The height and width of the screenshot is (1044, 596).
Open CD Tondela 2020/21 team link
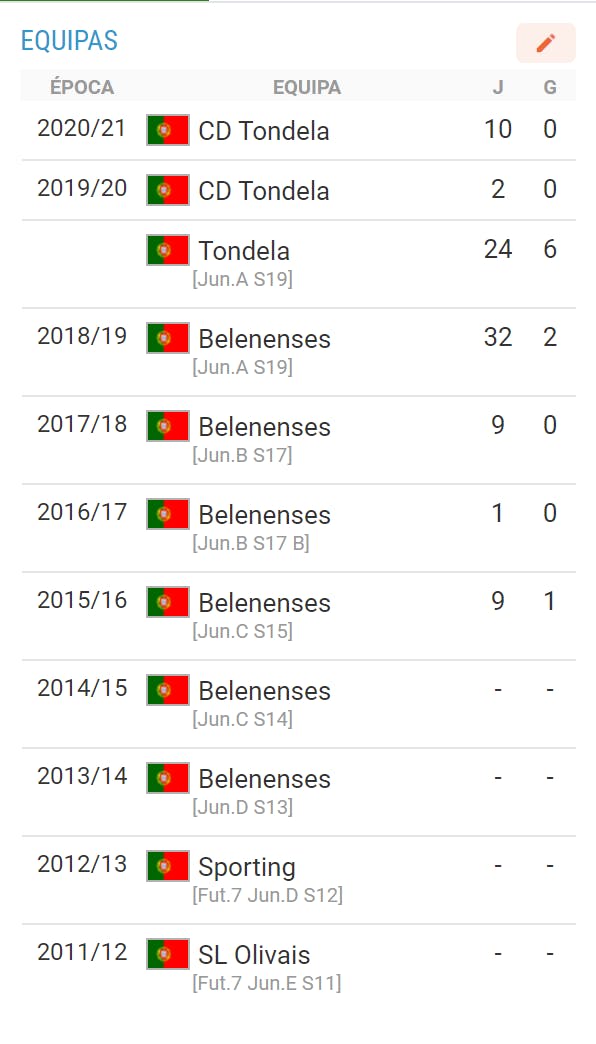click(x=264, y=130)
